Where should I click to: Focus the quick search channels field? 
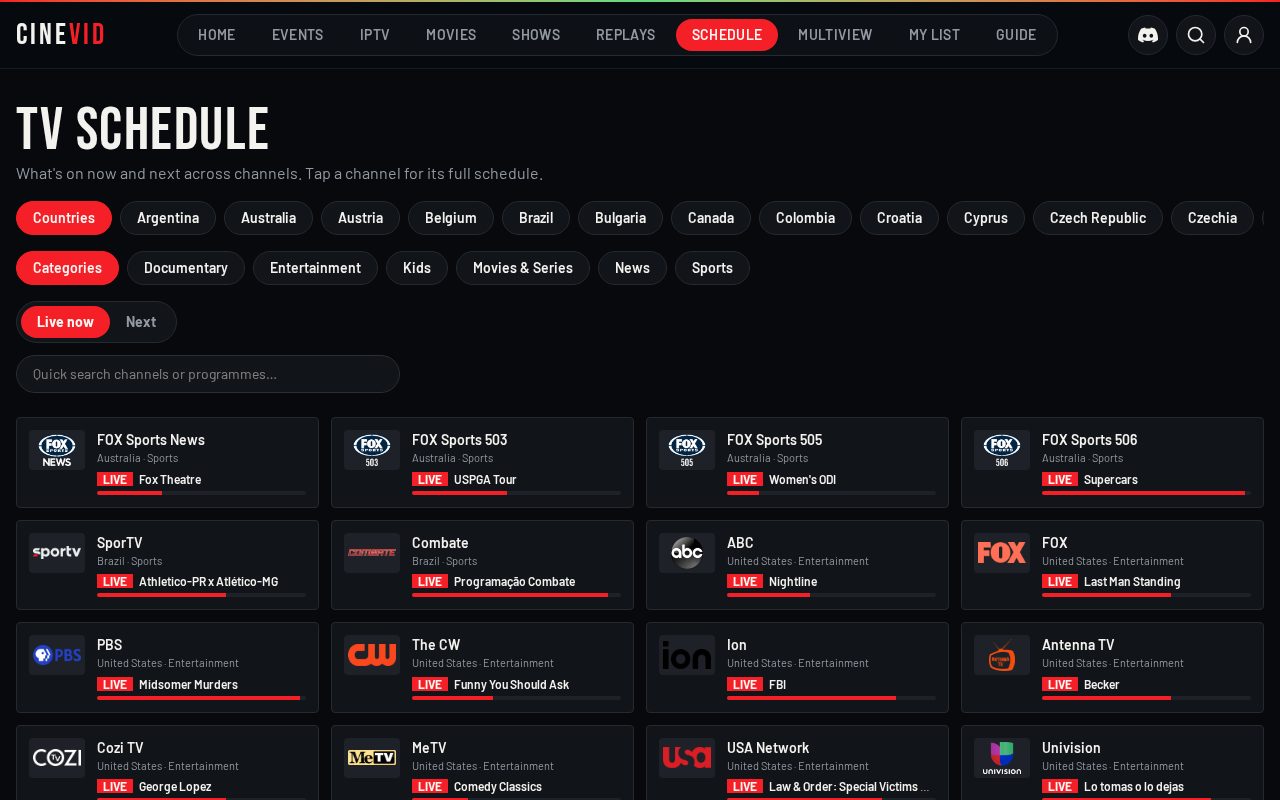pyautogui.click(x=208, y=374)
